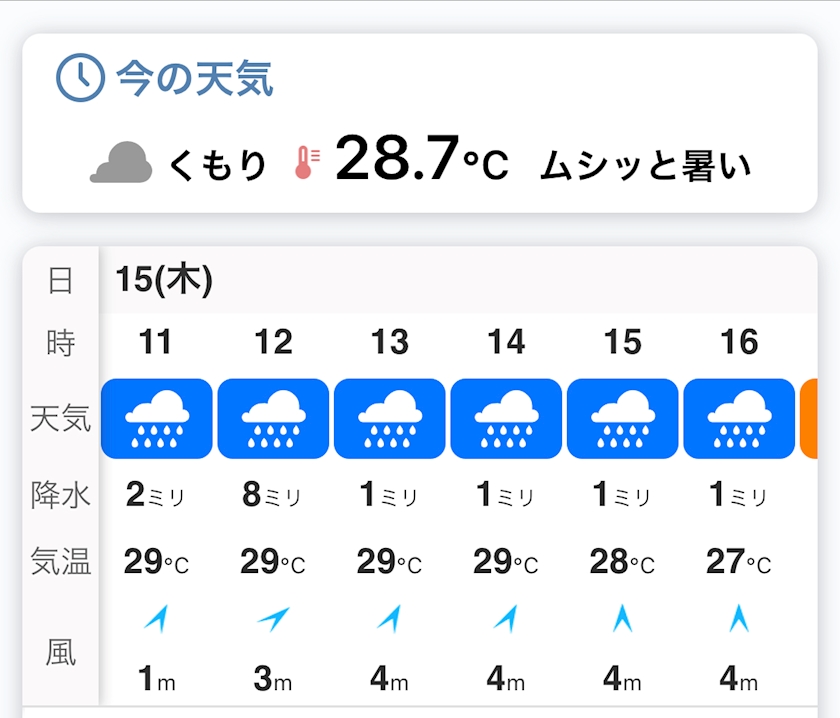This screenshot has height=718, width=840.
Task: Click the 降水 row label
Action: point(61,495)
